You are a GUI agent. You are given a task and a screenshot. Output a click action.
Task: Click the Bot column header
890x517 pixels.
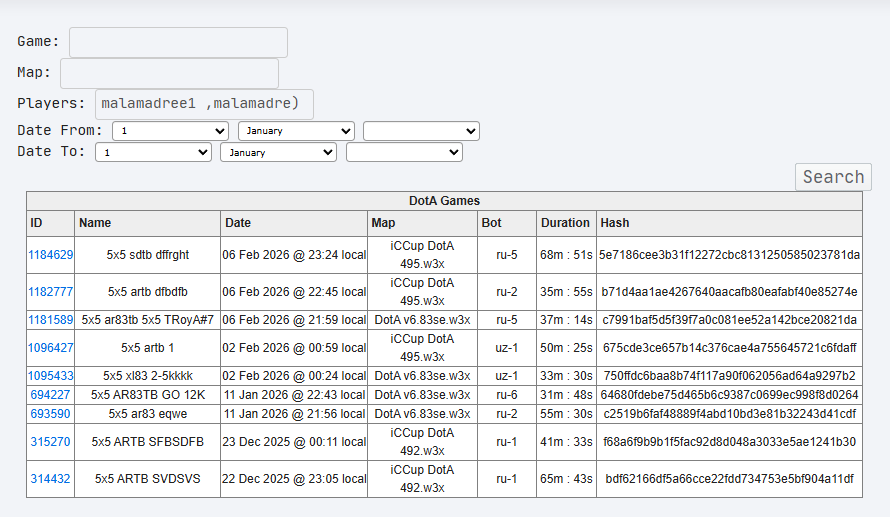pyautogui.click(x=507, y=223)
